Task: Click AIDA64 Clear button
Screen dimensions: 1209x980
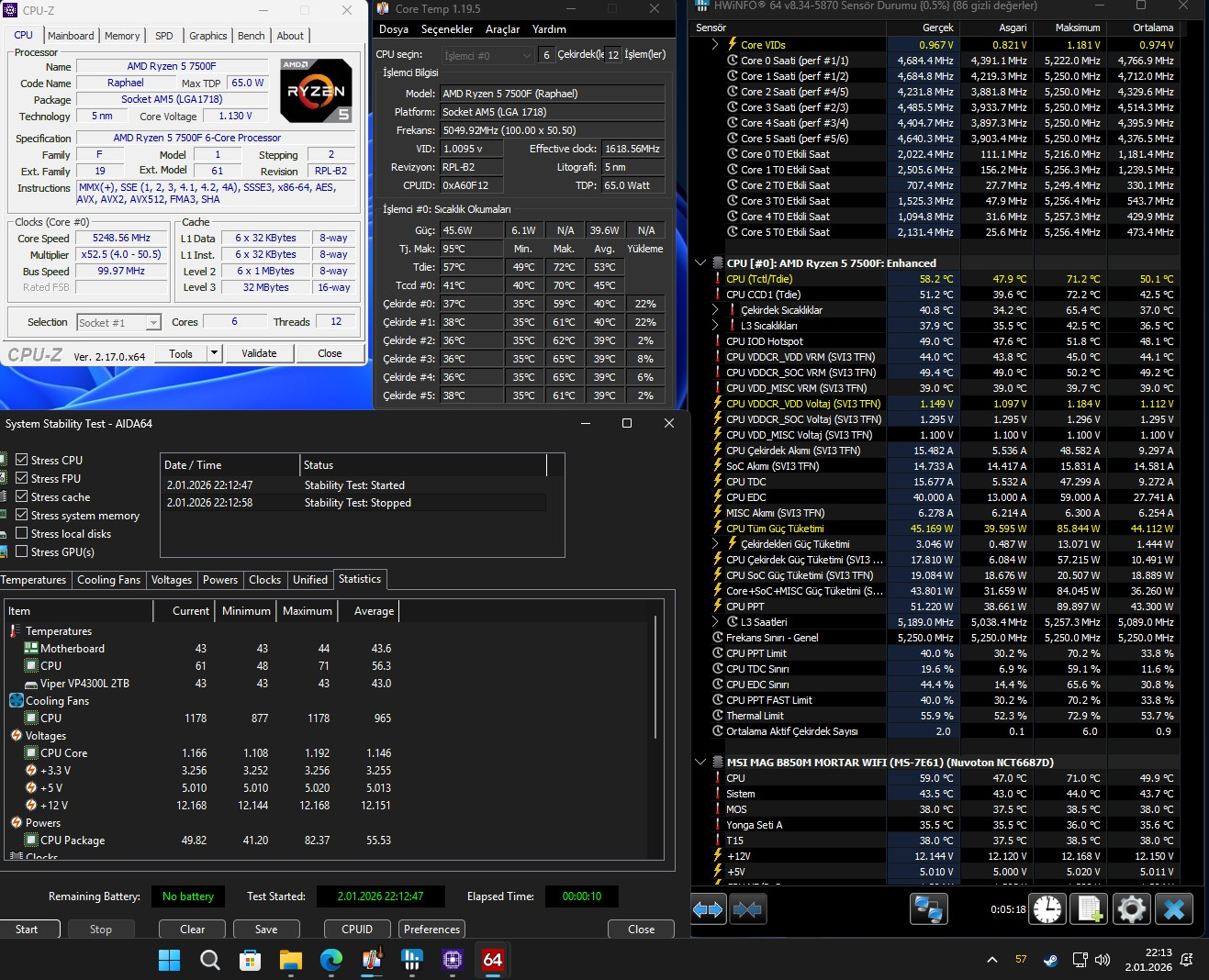Action: (x=192, y=930)
